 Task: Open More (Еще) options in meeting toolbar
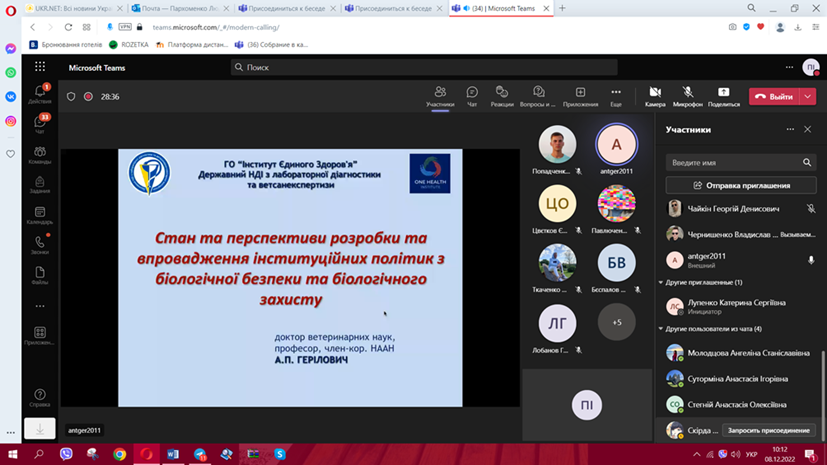pyautogui.click(x=616, y=97)
